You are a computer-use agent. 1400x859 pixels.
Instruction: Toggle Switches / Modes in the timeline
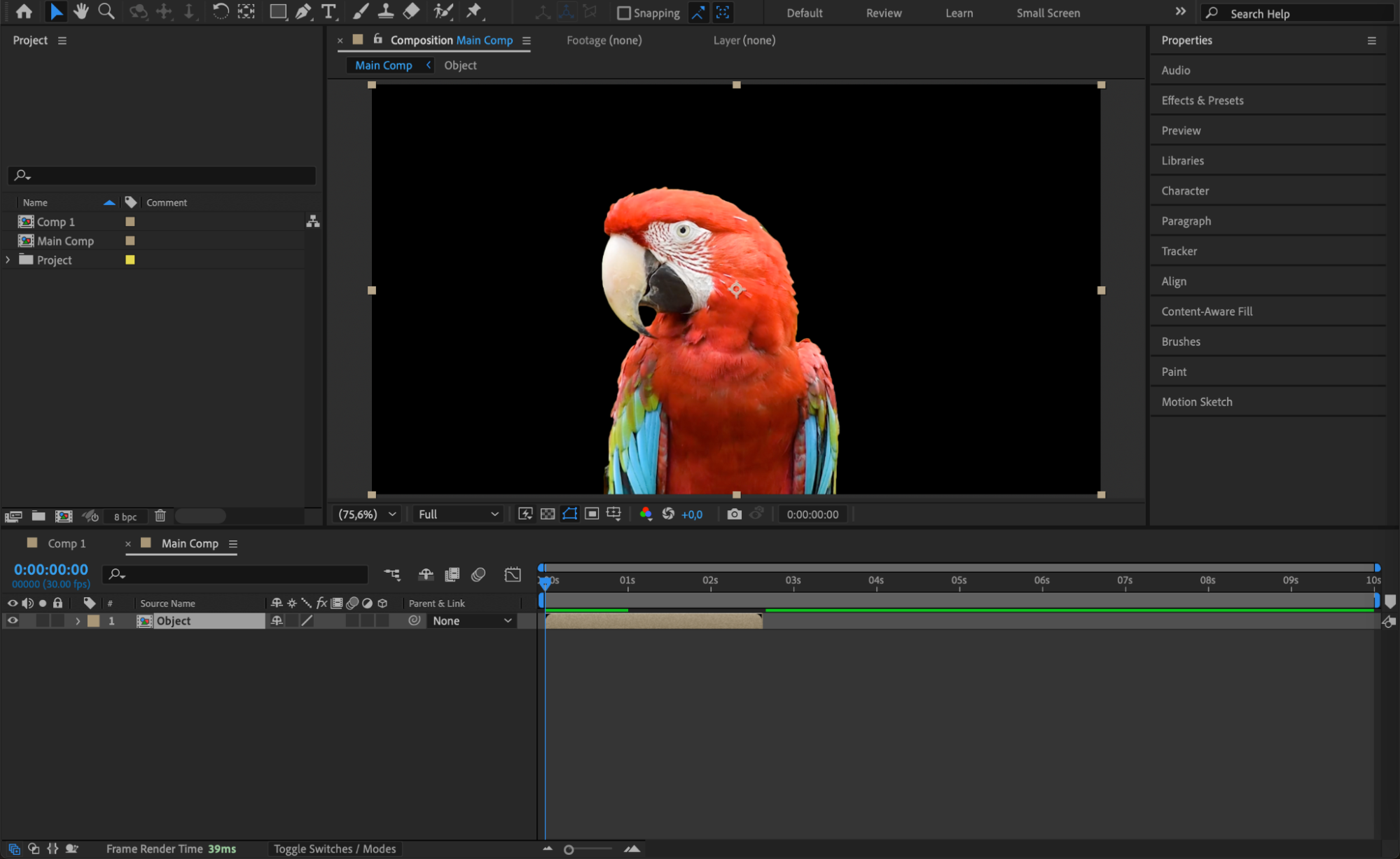[x=334, y=848]
